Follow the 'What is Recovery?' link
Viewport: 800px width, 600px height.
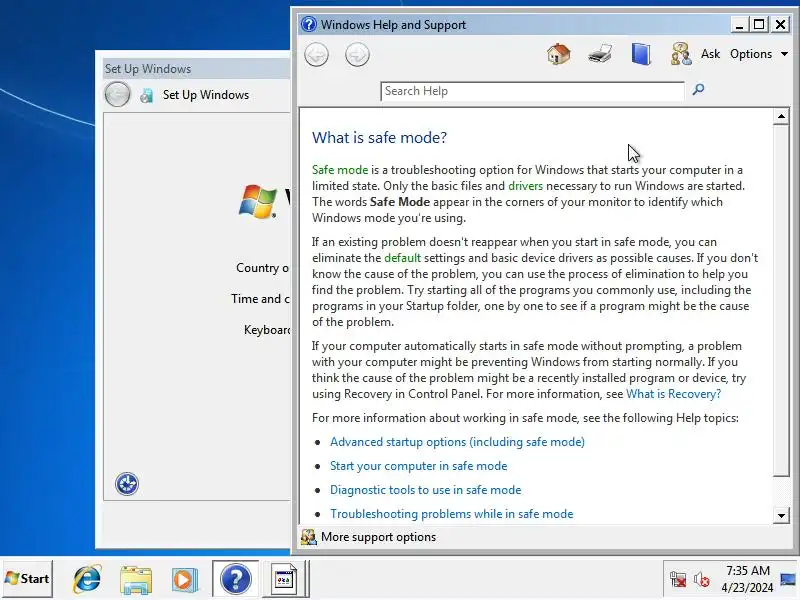[673, 394]
